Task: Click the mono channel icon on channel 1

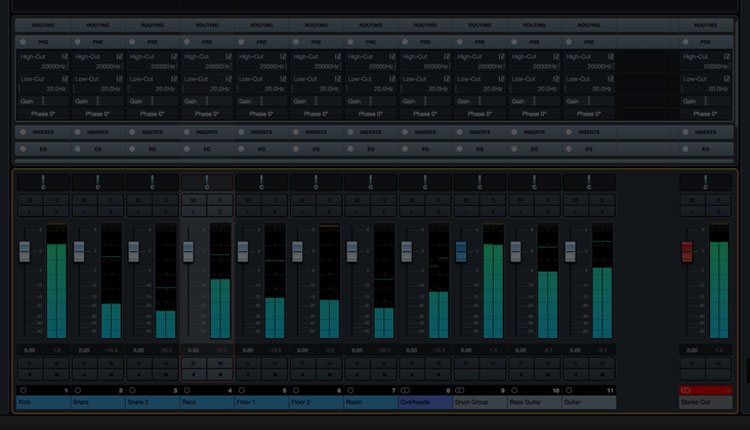Action: pos(23,390)
